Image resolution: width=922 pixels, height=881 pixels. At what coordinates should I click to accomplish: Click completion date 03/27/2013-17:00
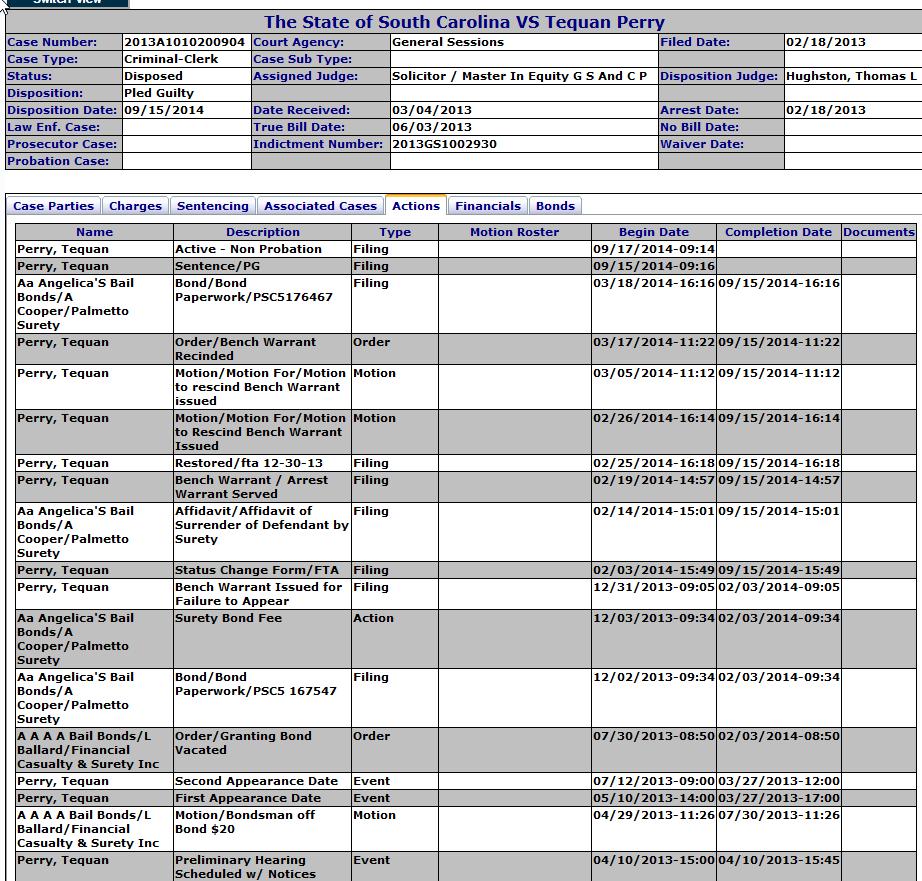(779, 798)
